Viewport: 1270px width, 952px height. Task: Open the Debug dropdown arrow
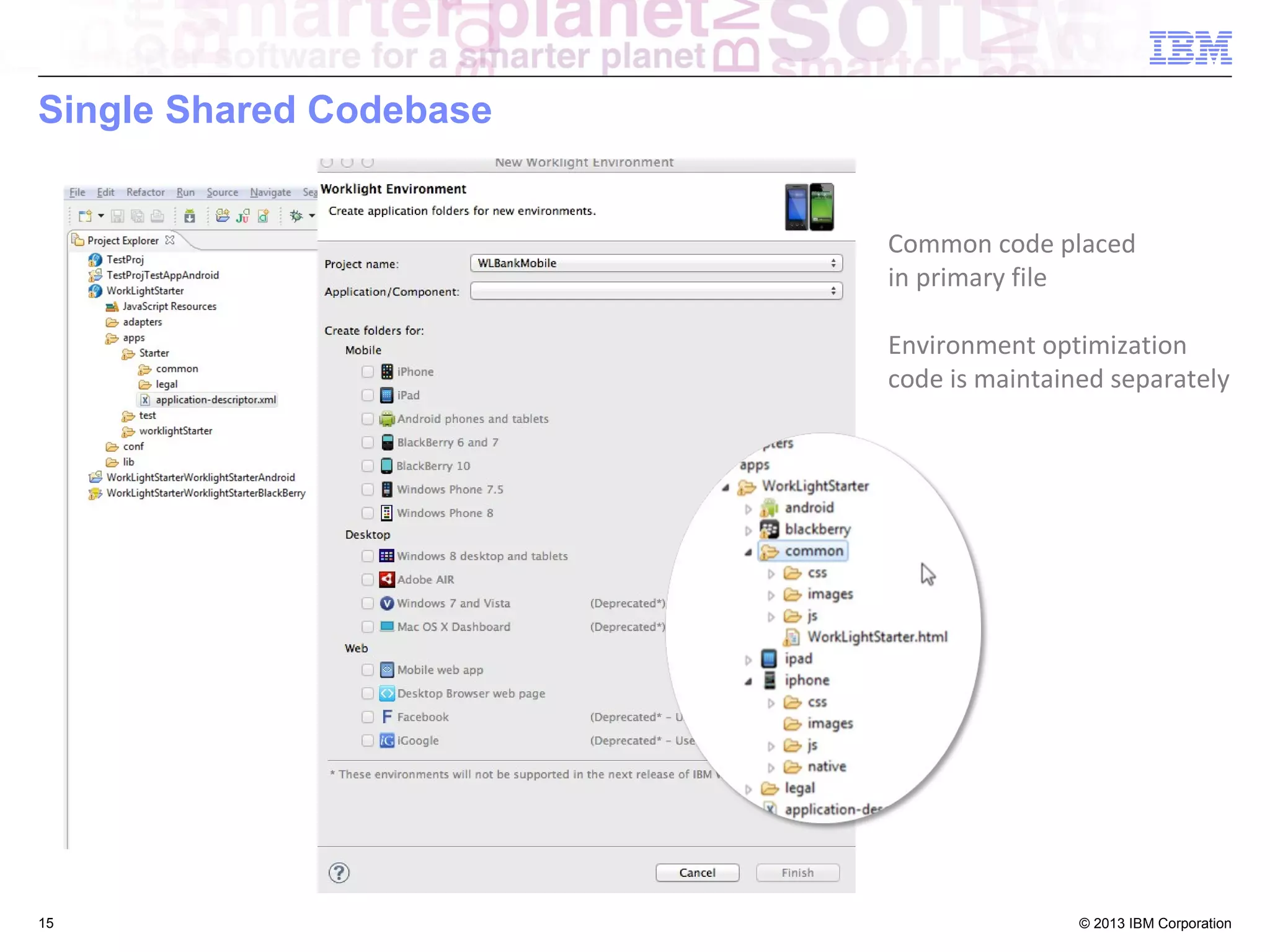tap(312, 216)
